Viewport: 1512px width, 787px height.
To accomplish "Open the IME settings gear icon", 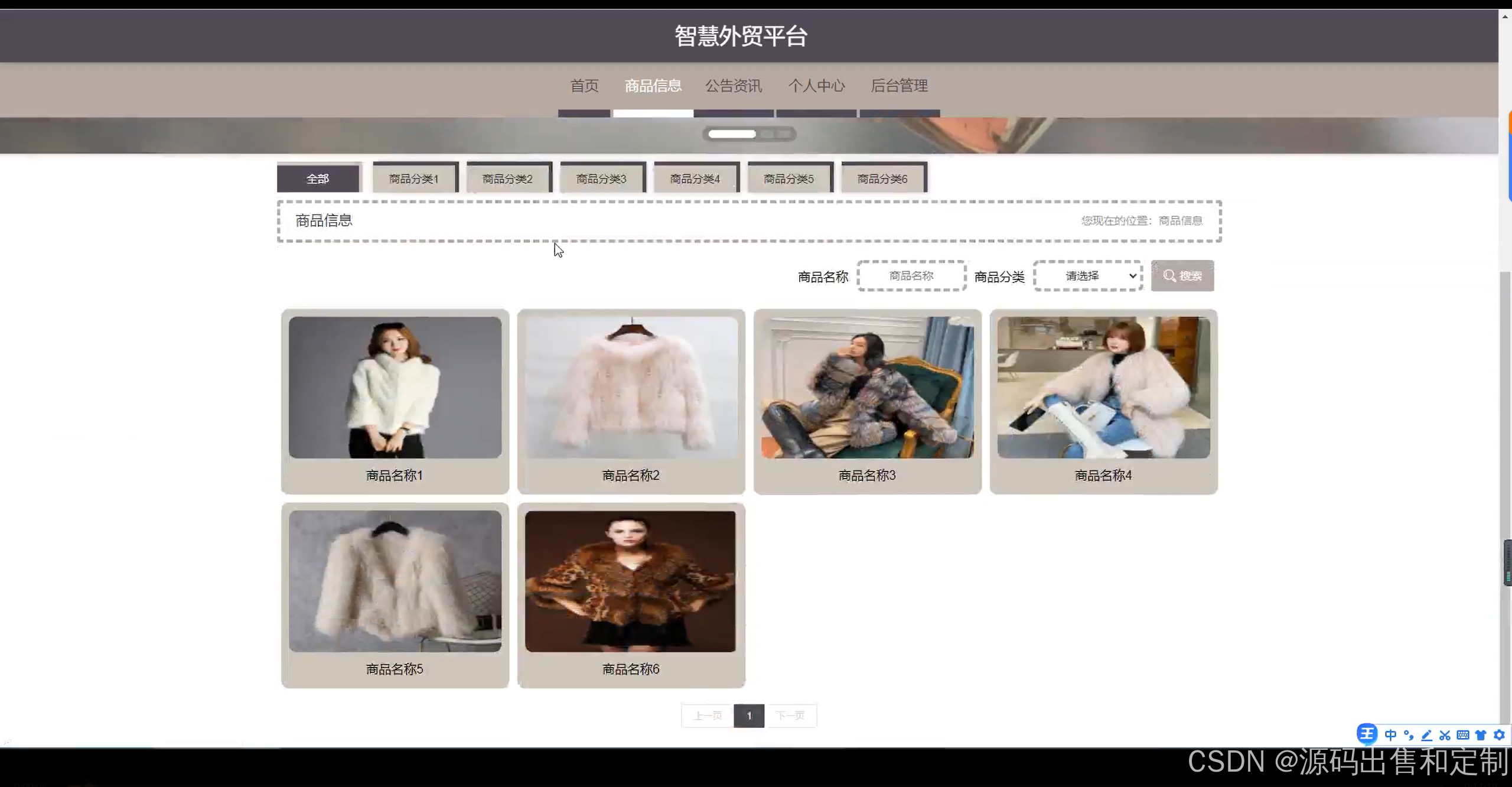I will (x=1499, y=735).
